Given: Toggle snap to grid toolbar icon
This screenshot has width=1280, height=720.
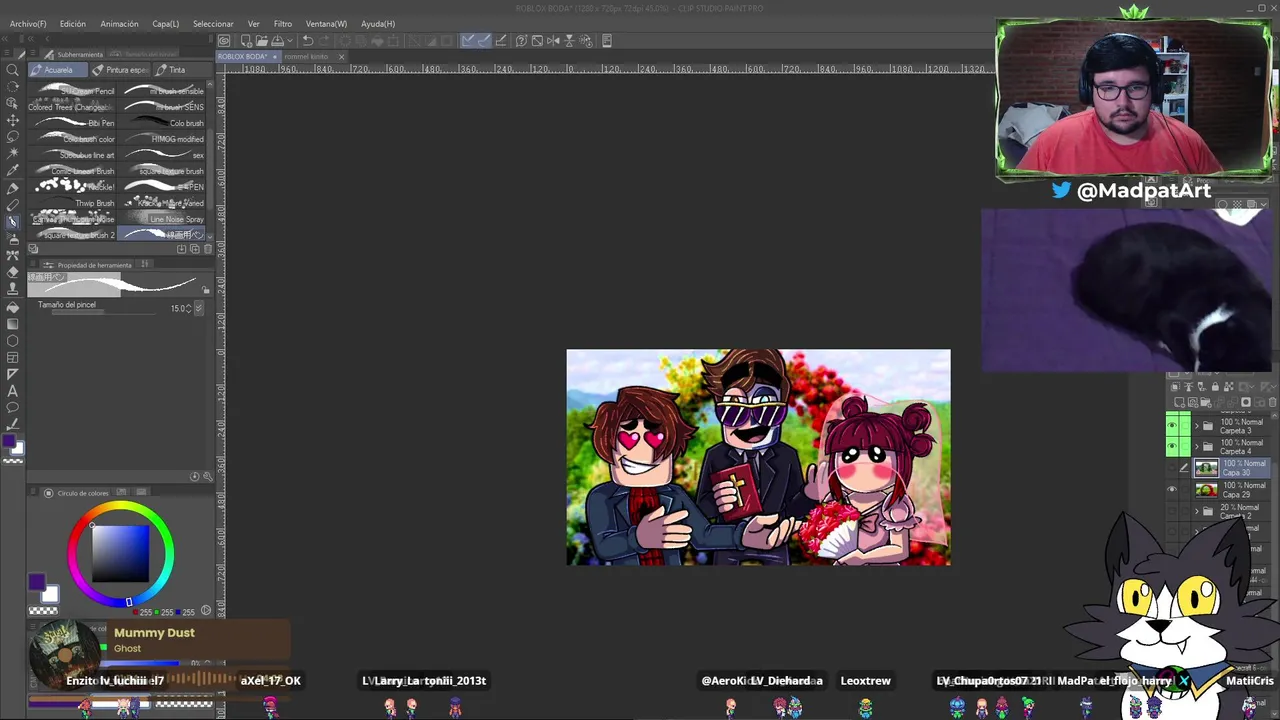Looking at the screenshot, I should click(x=500, y=41).
